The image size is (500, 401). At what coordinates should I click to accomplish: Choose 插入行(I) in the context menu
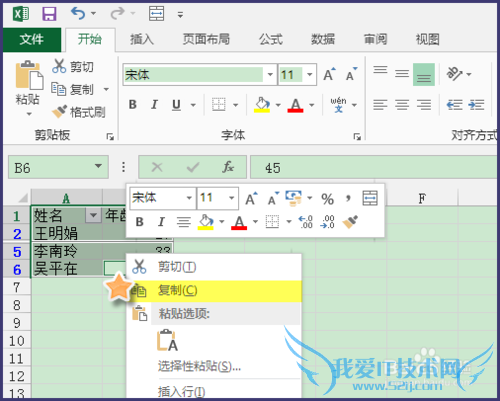pos(214,391)
